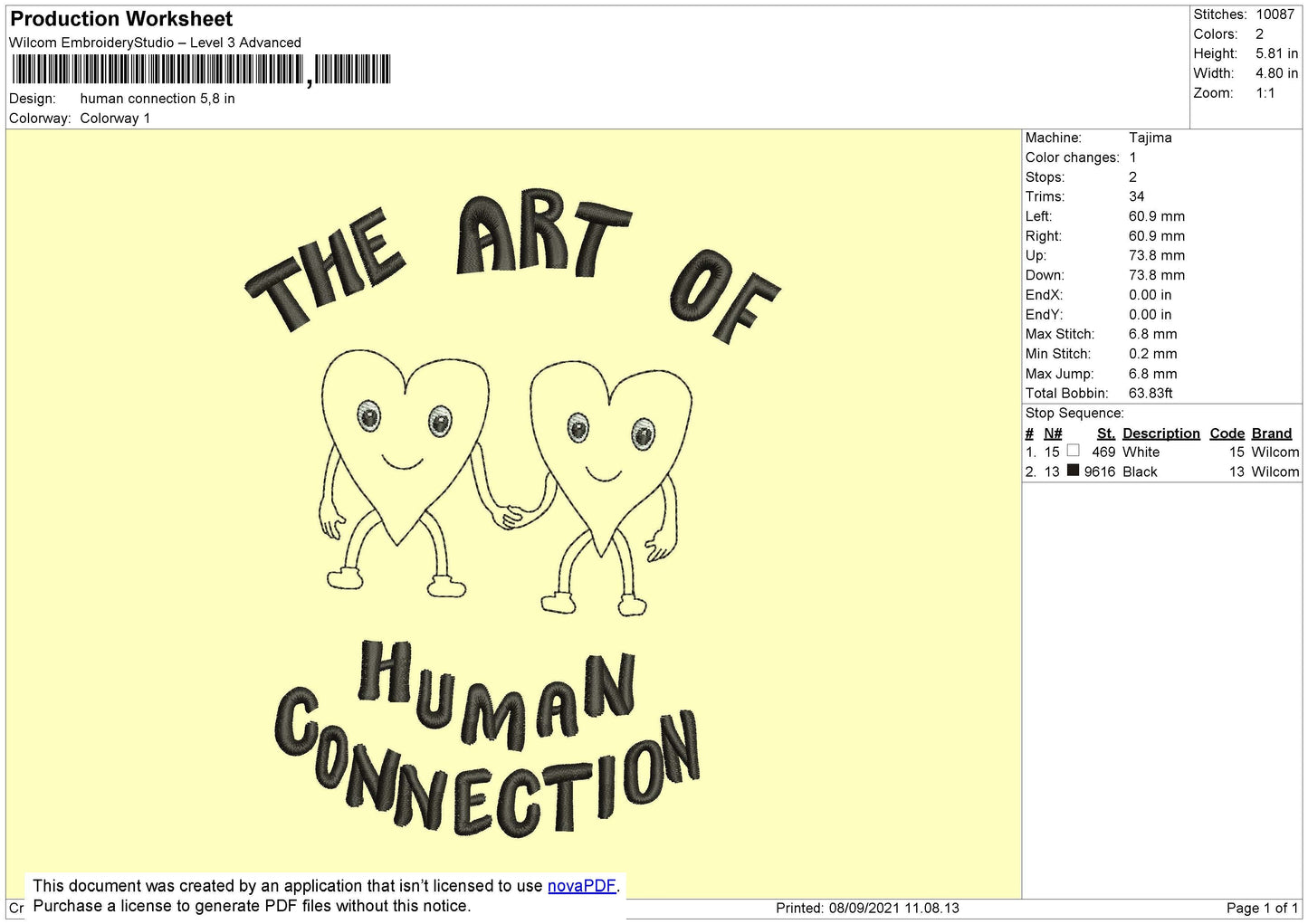Click the 'Page 1 of 1' text
Image resolution: width=1308 pixels, height=924 pixels.
point(1262,908)
